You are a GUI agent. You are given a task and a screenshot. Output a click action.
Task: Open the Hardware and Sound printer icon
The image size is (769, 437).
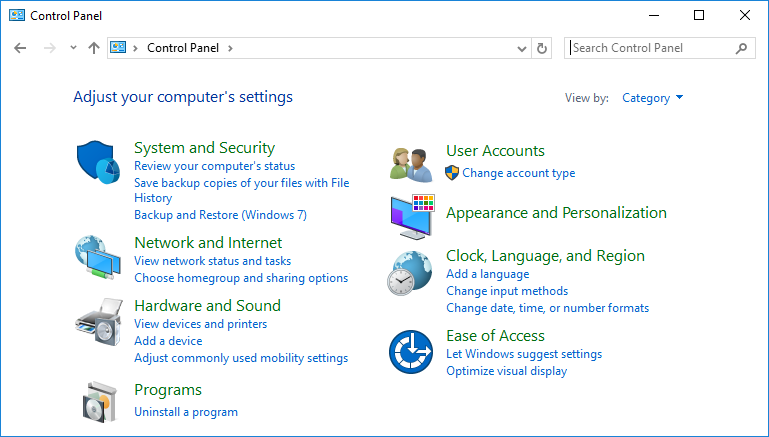coord(99,322)
